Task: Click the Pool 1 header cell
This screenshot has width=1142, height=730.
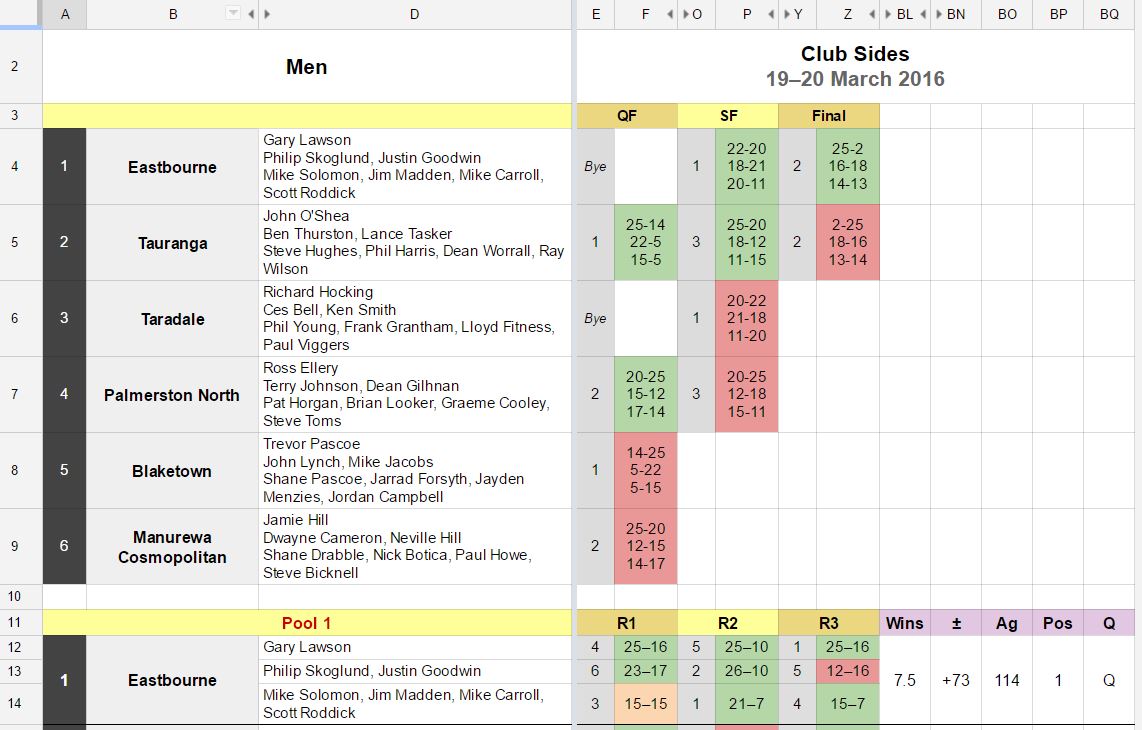Action: coord(307,623)
